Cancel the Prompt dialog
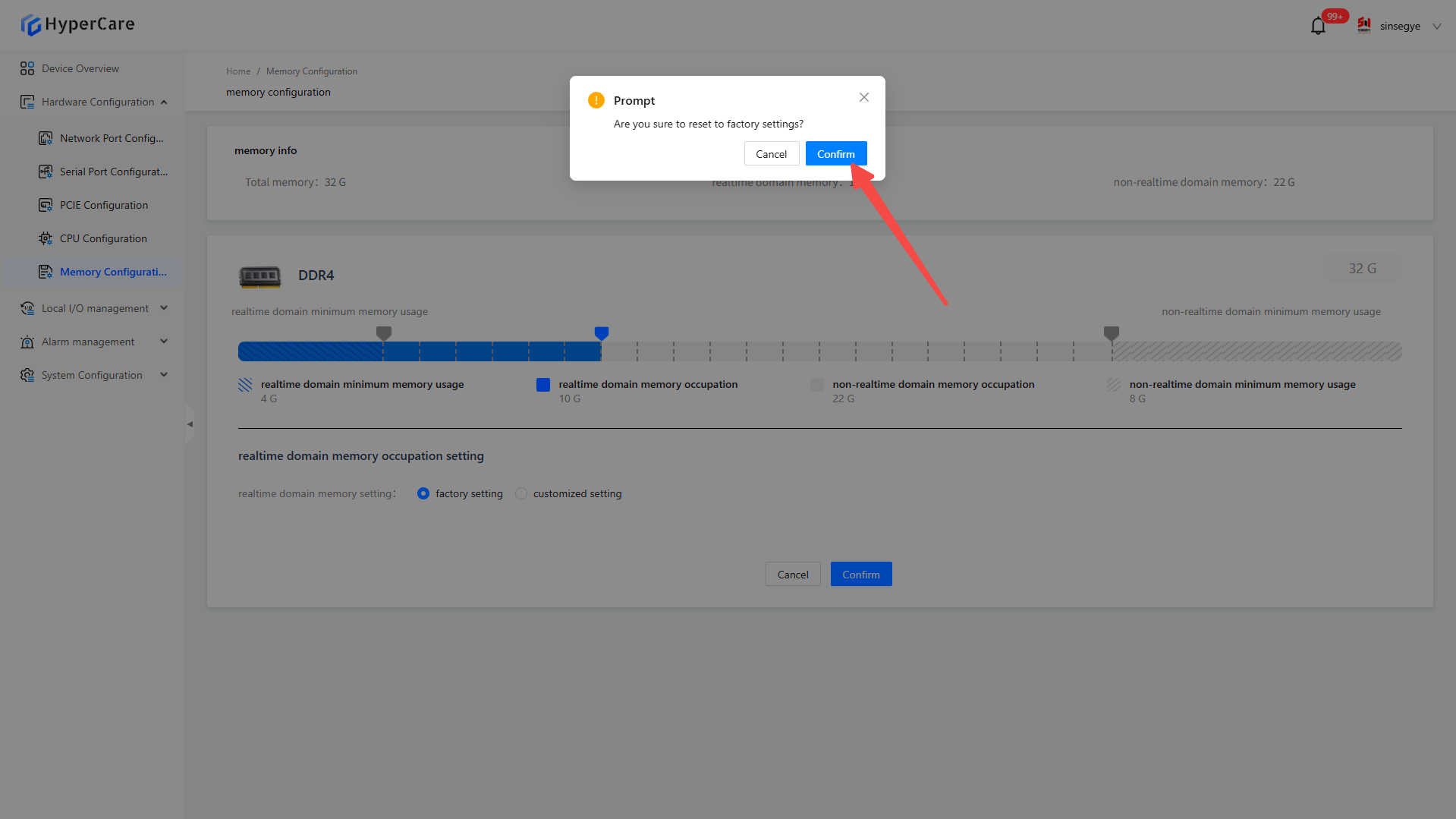The width and height of the screenshot is (1456, 819). 772,153
